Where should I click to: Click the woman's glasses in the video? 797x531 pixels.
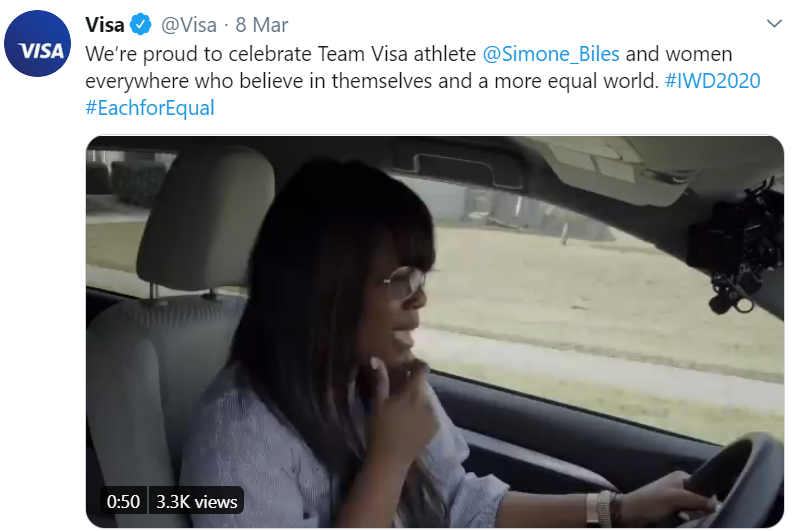[405, 281]
